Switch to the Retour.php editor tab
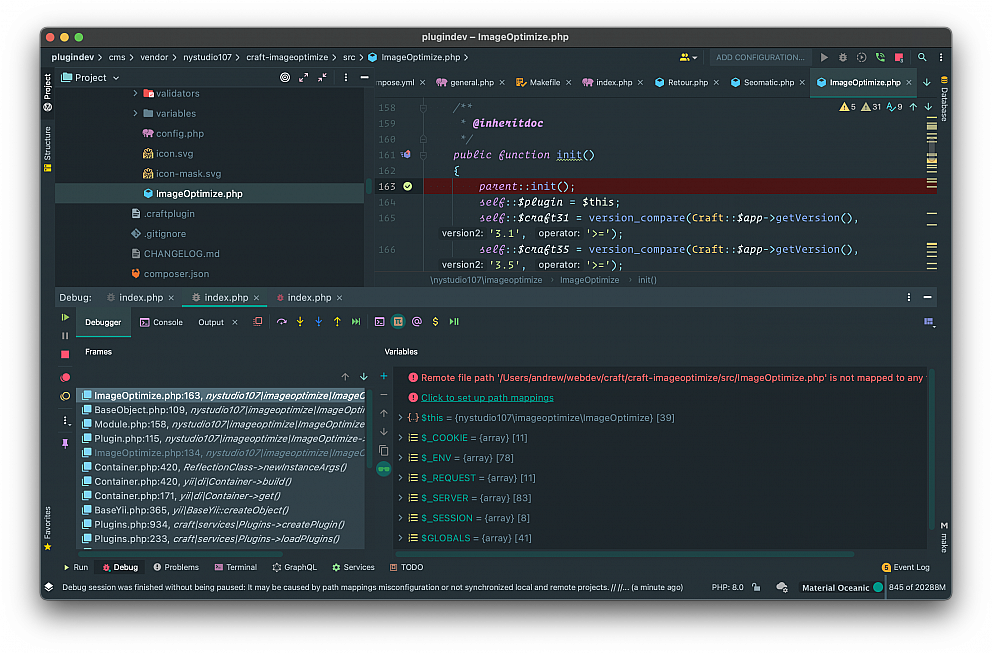Screen dimensions: 992x653 (687, 82)
